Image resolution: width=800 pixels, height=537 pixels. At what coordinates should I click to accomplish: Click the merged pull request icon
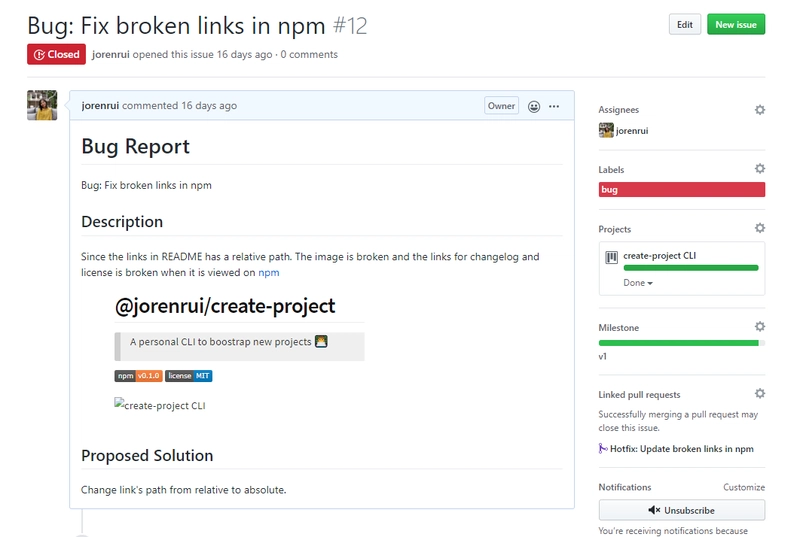coord(603,448)
